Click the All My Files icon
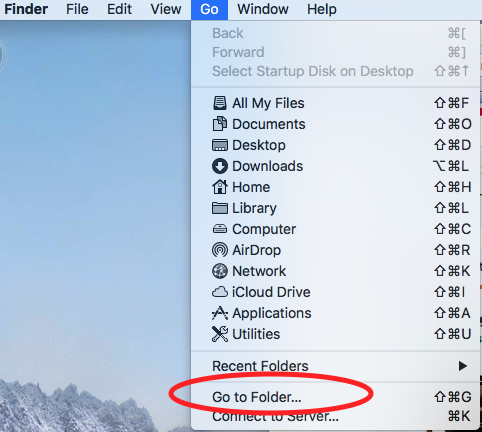Image resolution: width=482 pixels, height=432 pixels. point(220,103)
